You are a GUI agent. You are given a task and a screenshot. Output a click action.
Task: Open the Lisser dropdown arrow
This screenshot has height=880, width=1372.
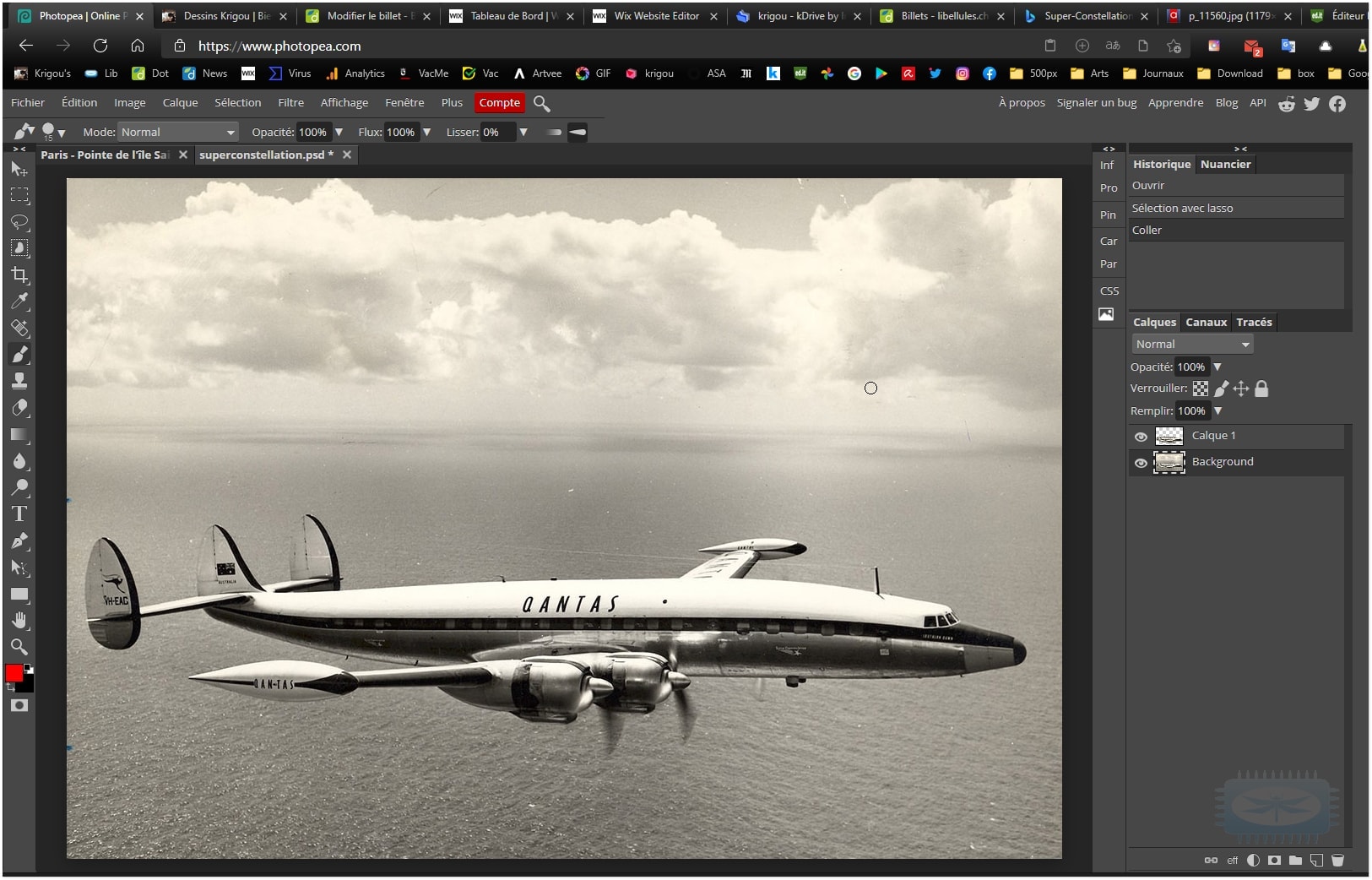[x=523, y=132]
